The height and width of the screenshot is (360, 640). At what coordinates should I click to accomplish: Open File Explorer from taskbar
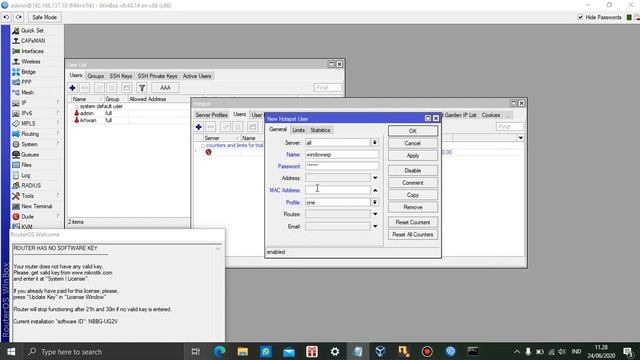click(x=242, y=351)
